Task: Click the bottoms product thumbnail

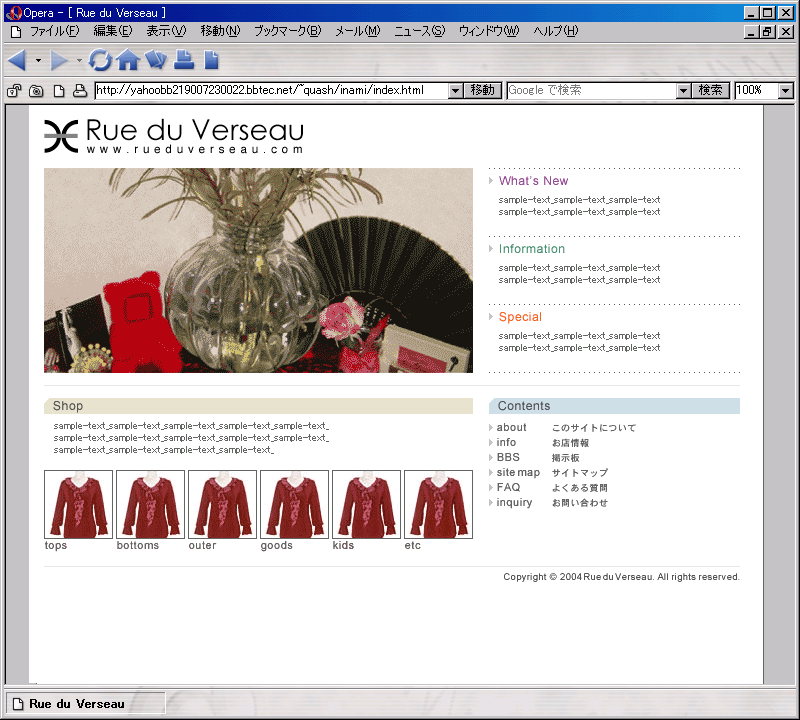Action: pos(151,504)
